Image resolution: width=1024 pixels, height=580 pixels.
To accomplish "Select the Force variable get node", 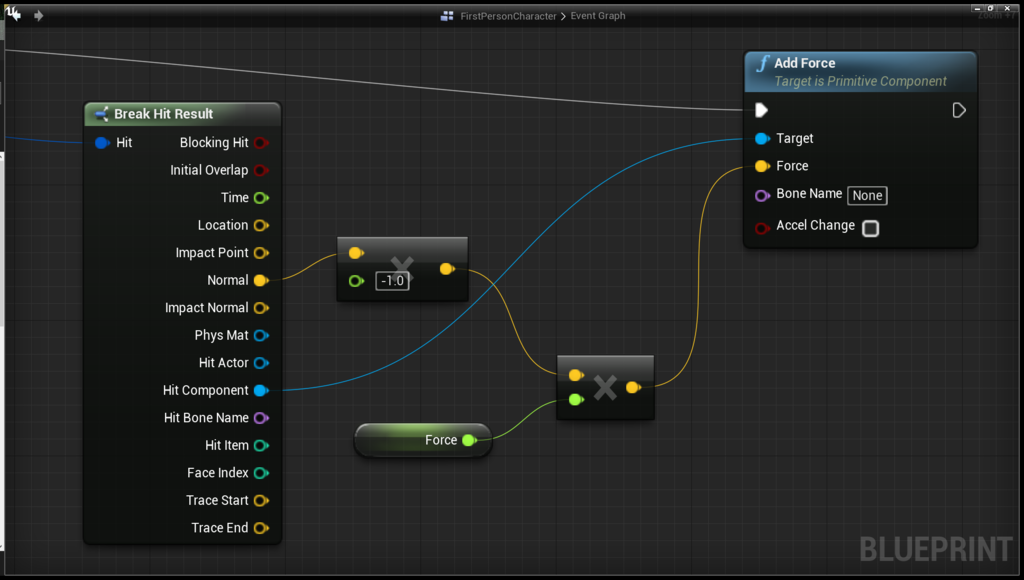I will click(423, 440).
